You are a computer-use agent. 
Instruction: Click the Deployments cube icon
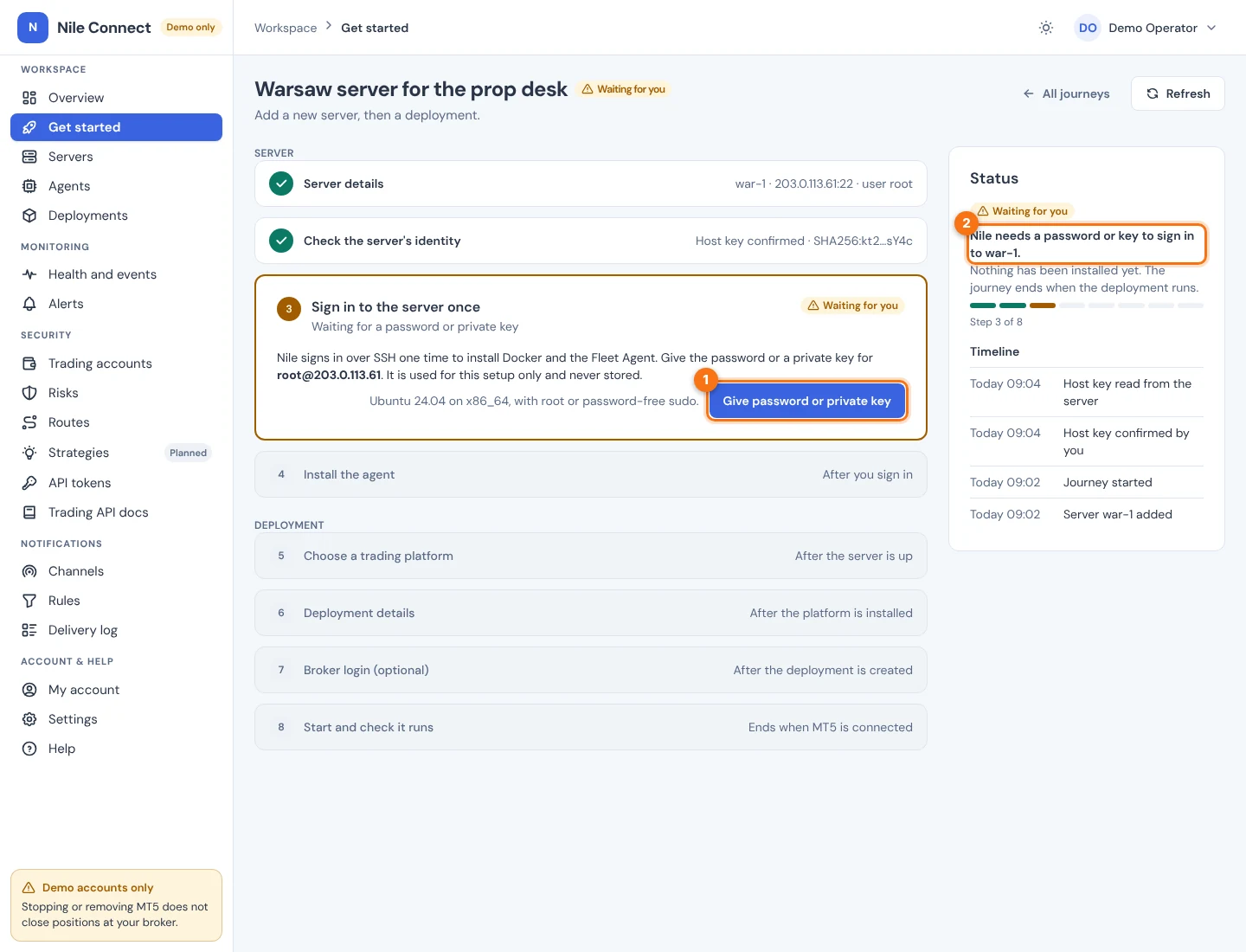[29, 215]
